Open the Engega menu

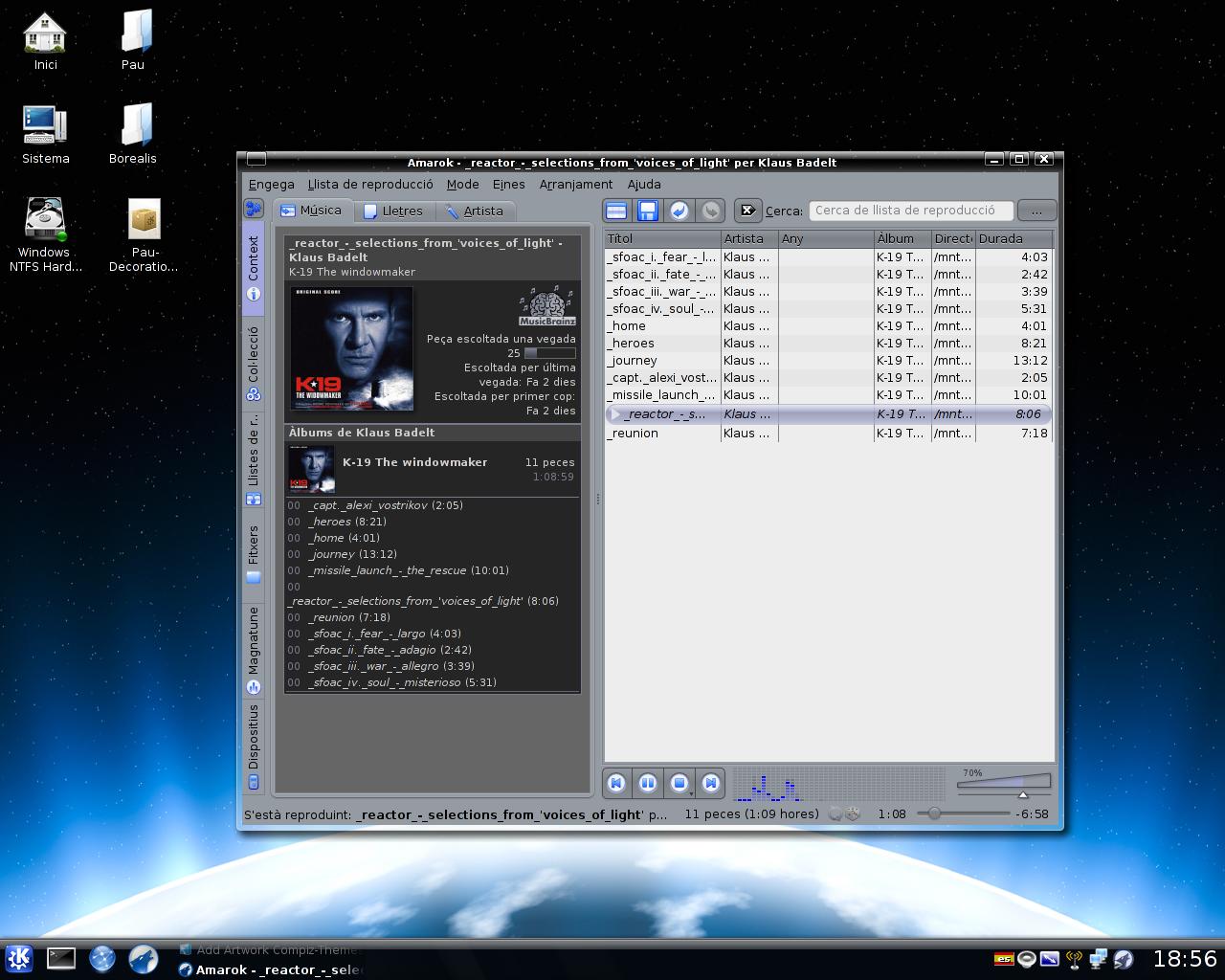tap(272, 184)
